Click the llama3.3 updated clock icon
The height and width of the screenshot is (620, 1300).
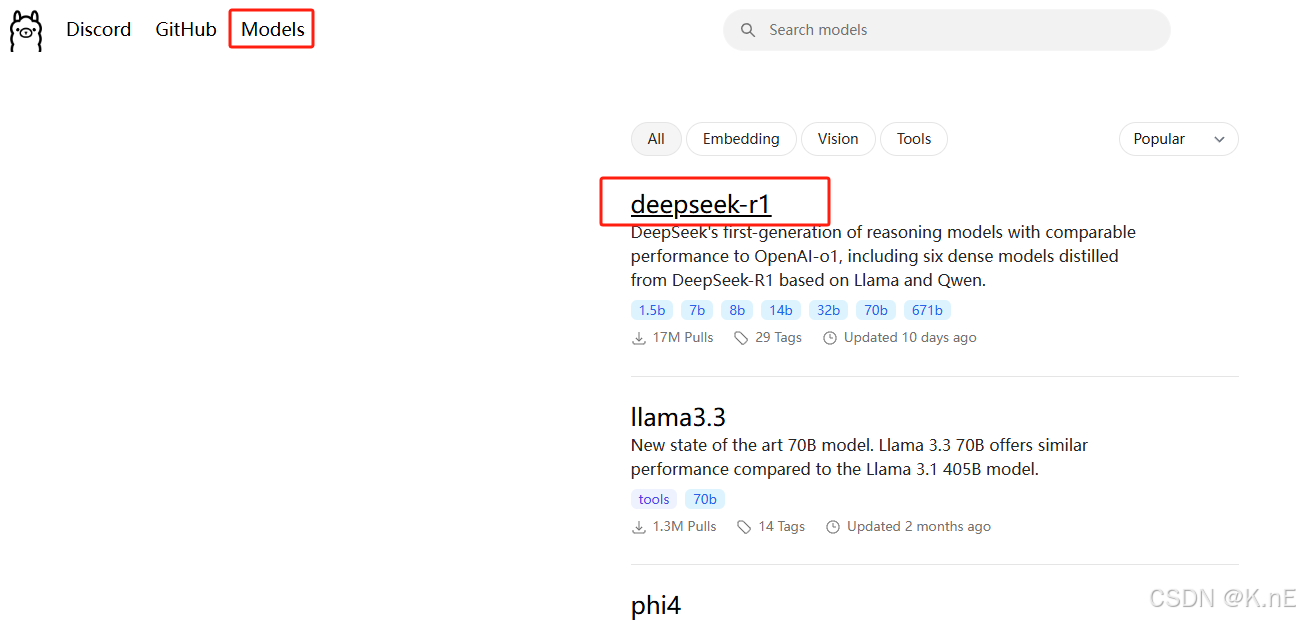pos(833,527)
